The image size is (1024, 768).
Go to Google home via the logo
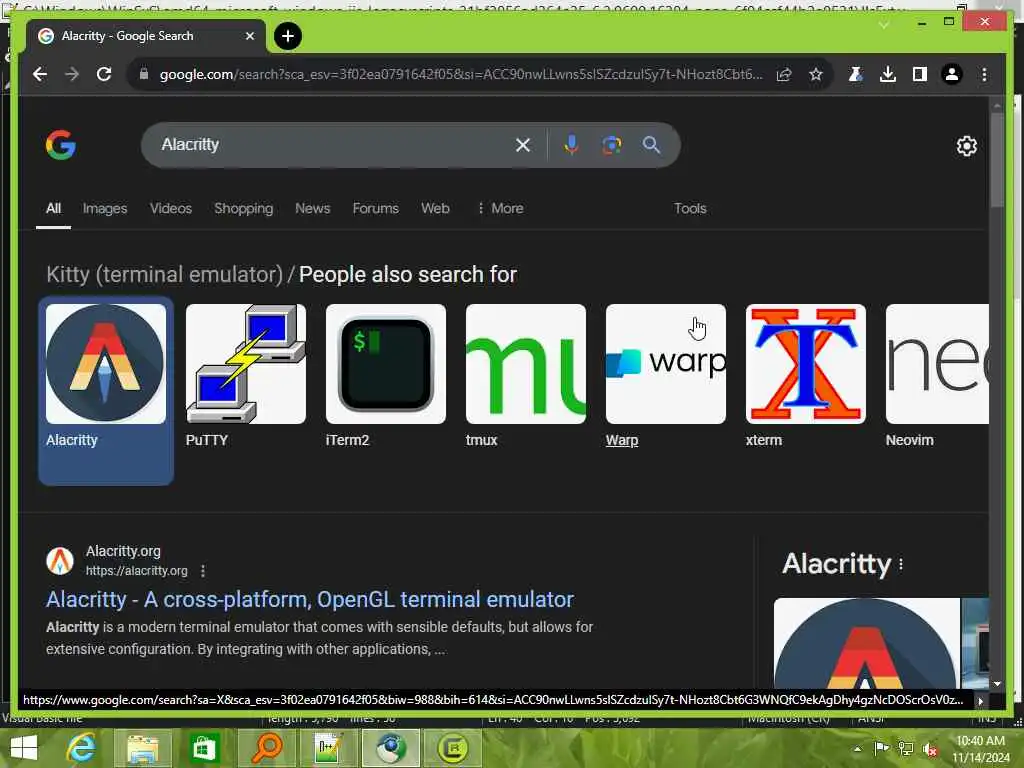click(x=61, y=144)
